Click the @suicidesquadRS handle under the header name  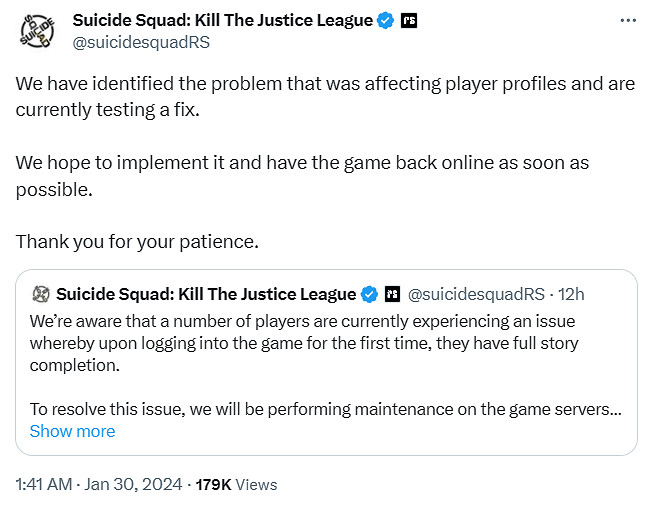tap(138, 42)
